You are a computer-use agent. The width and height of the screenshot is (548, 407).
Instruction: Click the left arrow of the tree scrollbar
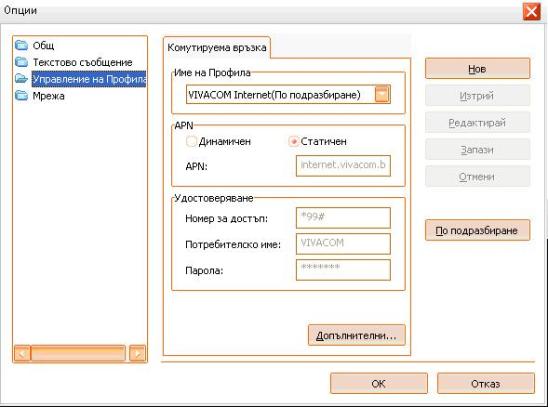pyautogui.click(x=22, y=354)
